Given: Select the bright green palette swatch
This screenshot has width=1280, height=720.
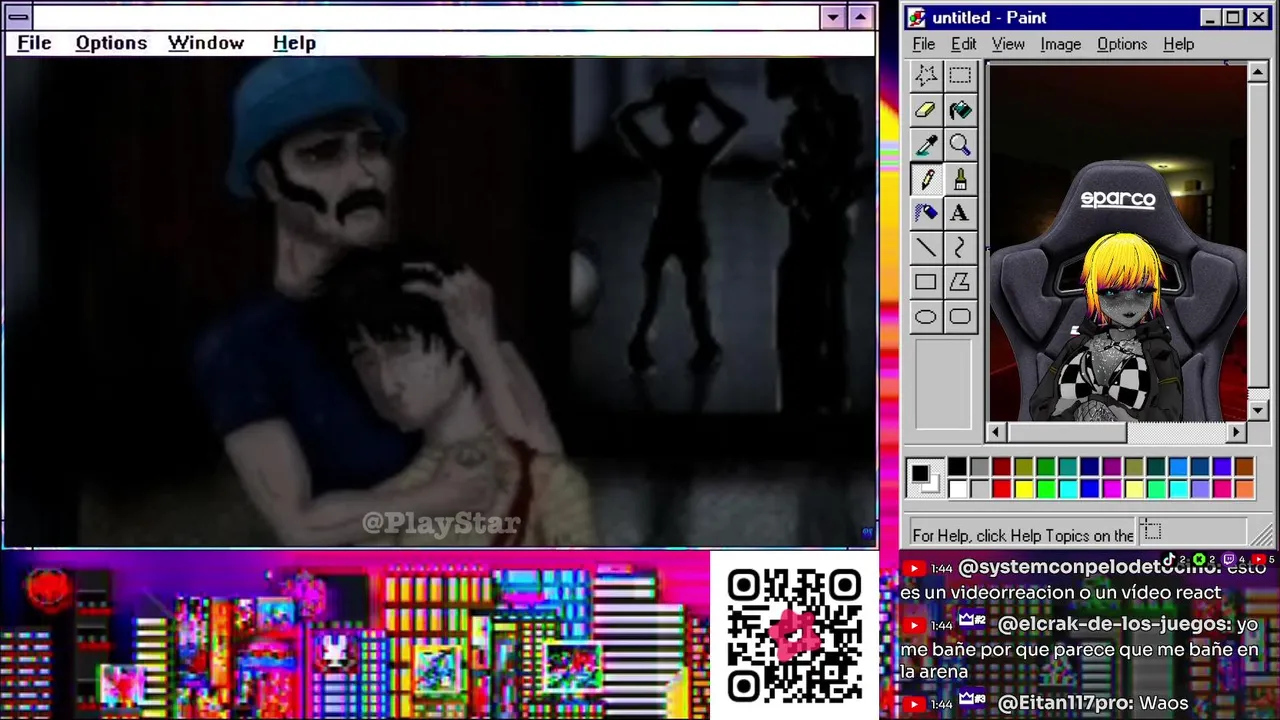Looking at the screenshot, I should pyautogui.click(x=1045, y=489).
